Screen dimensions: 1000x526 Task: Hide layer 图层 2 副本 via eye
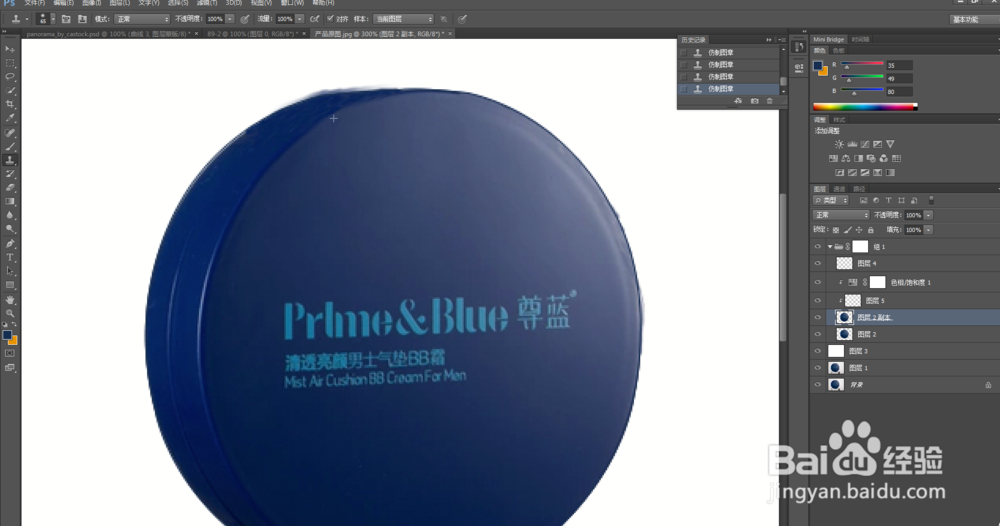pos(818,317)
